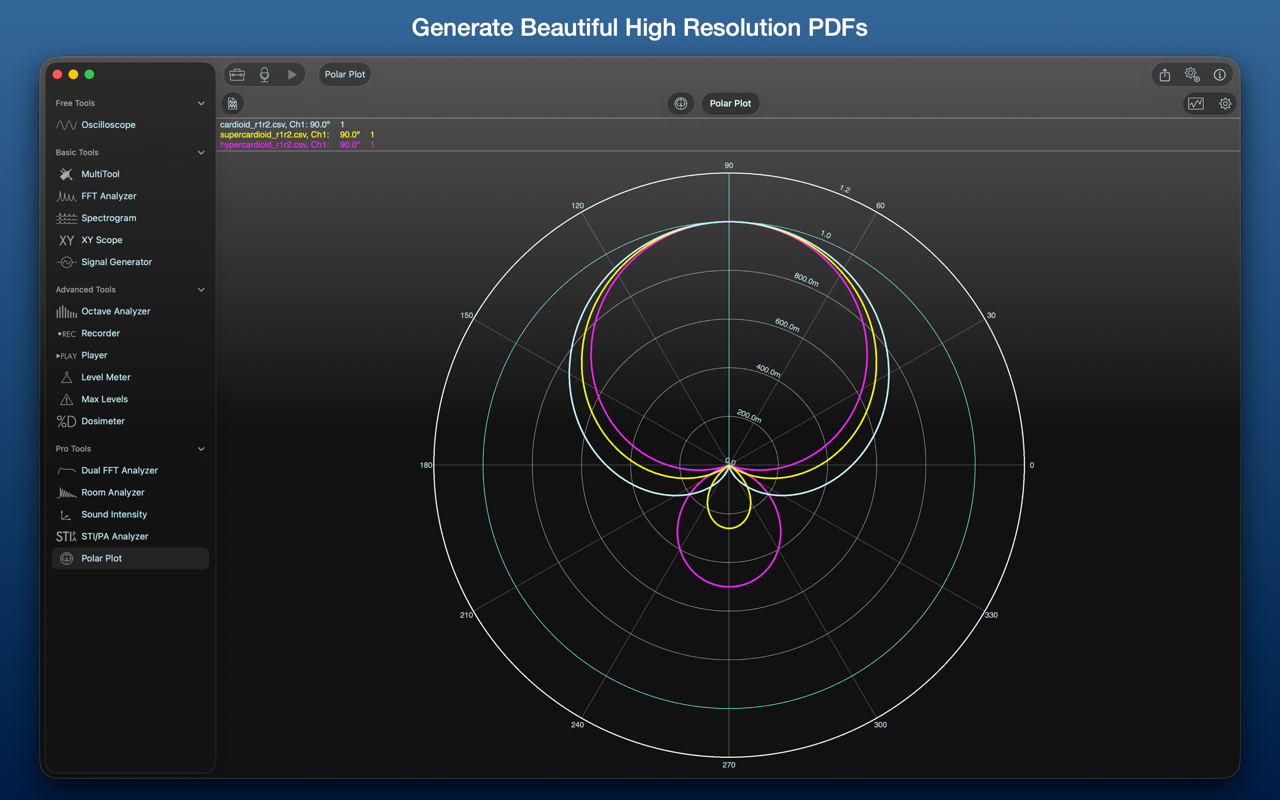Open Sound Intensity tool
The width and height of the screenshot is (1280, 800).
(130, 514)
